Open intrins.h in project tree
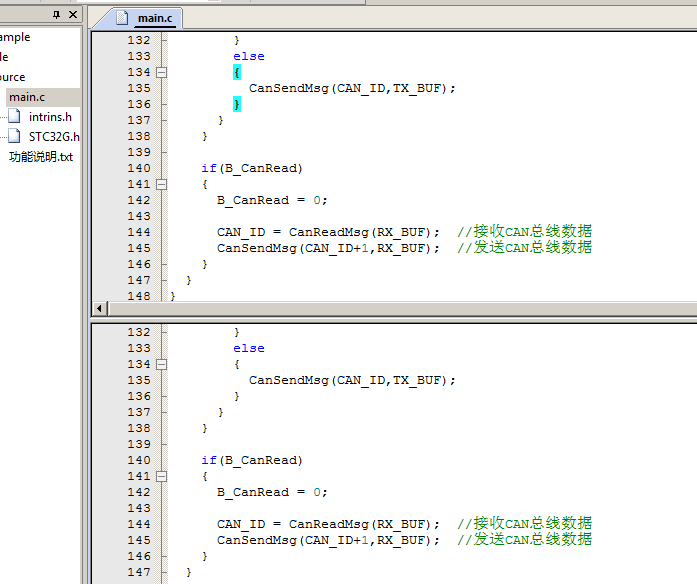The height and width of the screenshot is (584, 697). click(x=50, y=117)
